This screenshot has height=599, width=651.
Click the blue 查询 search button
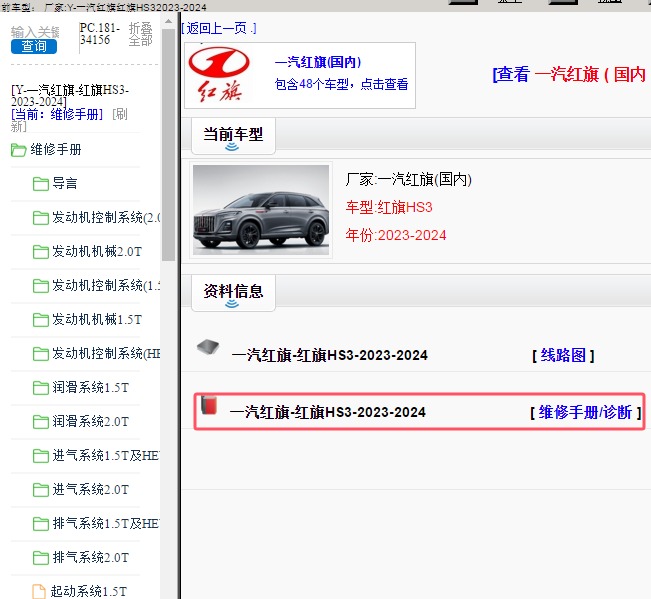[x=34, y=46]
